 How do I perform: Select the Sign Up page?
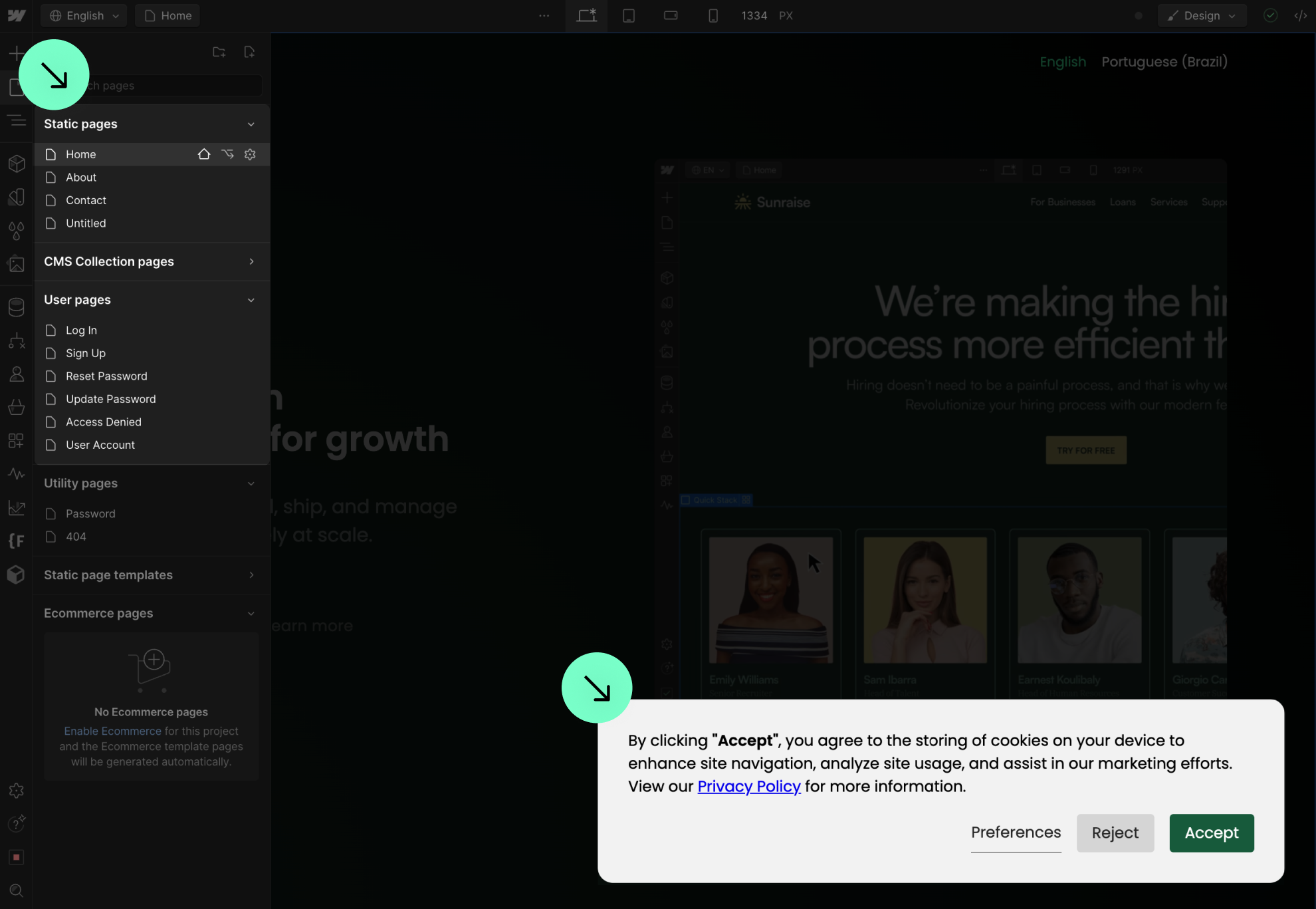[152, 353]
